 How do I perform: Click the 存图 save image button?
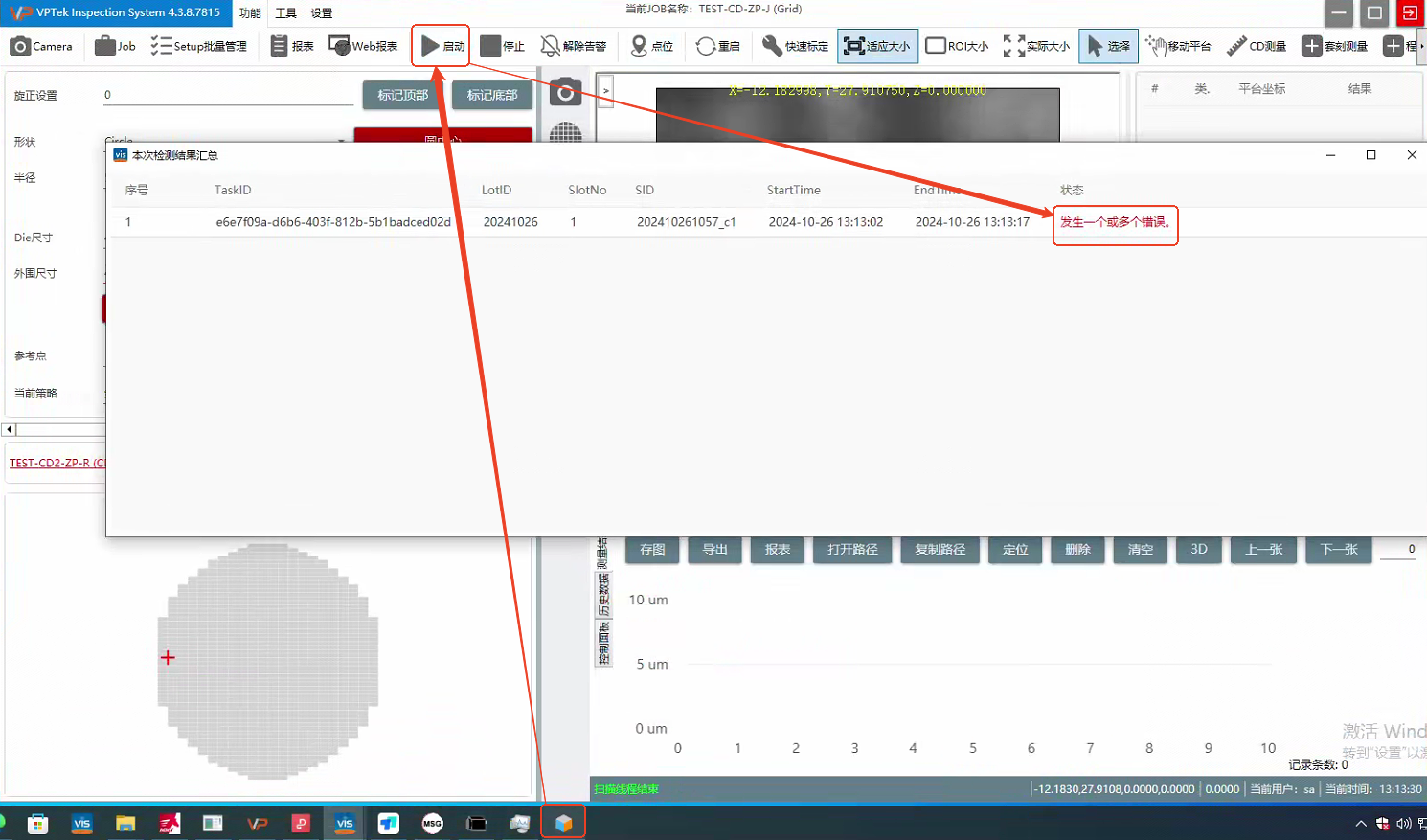coord(652,550)
